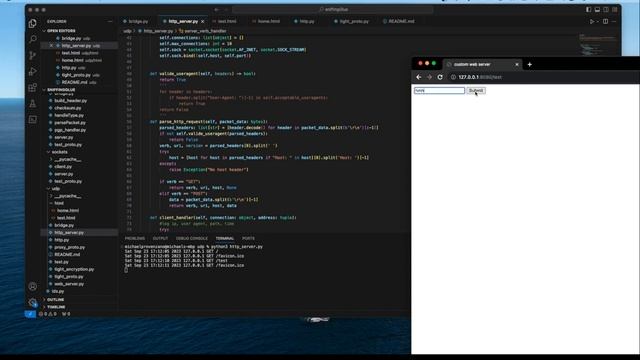640x360 pixels.
Task: Open the Problems panel tab
Action: [135, 238]
